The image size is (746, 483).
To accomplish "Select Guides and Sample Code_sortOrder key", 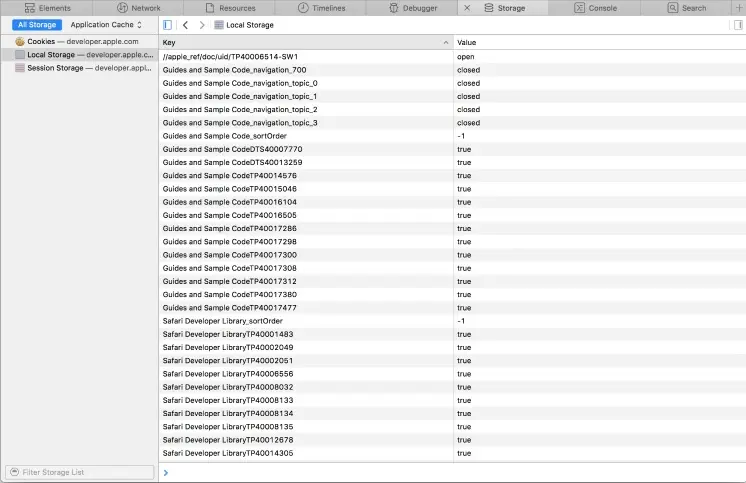I will tap(225, 136).
